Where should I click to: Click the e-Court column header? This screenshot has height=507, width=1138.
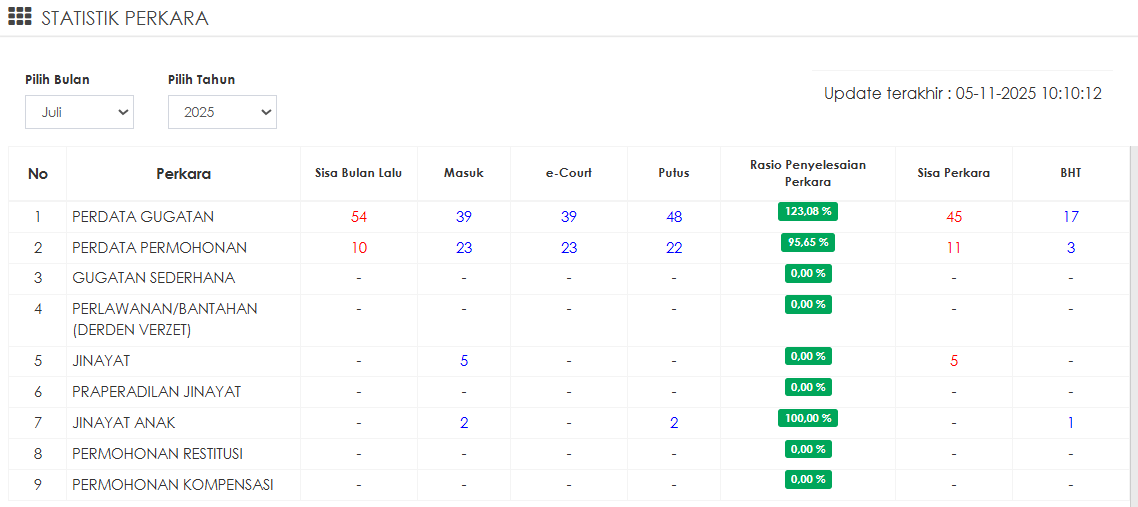569,173
